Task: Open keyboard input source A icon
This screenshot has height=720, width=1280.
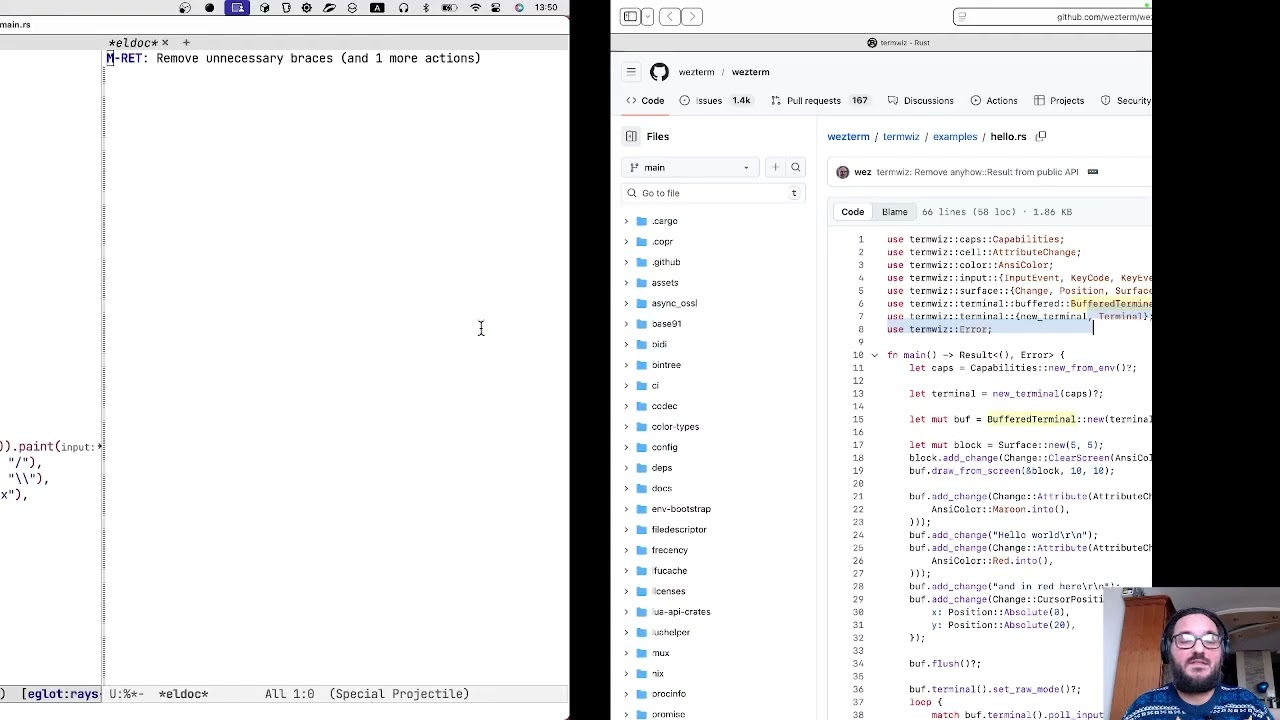Action: (x=377, y=8)
